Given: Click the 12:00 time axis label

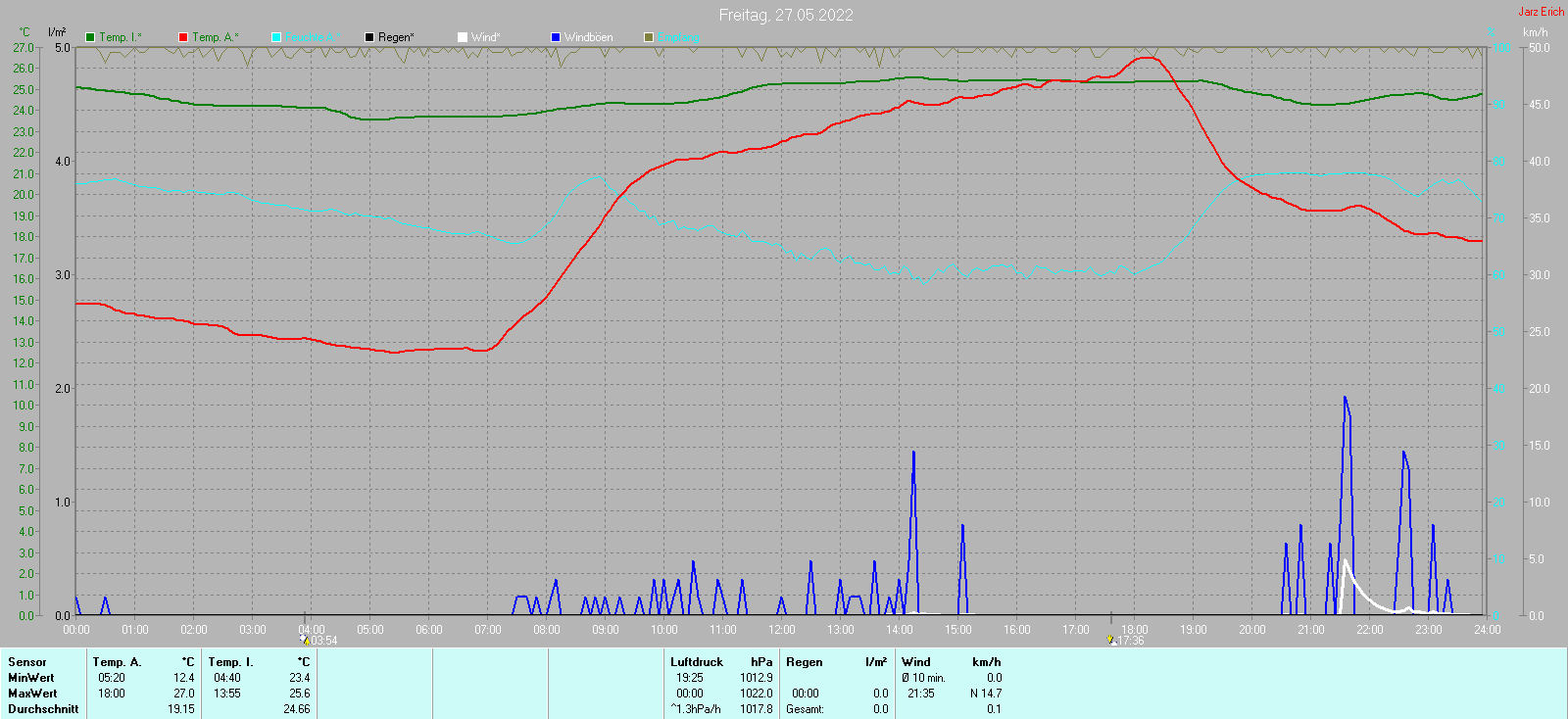Looking at the screenshot, I should 782,630.
